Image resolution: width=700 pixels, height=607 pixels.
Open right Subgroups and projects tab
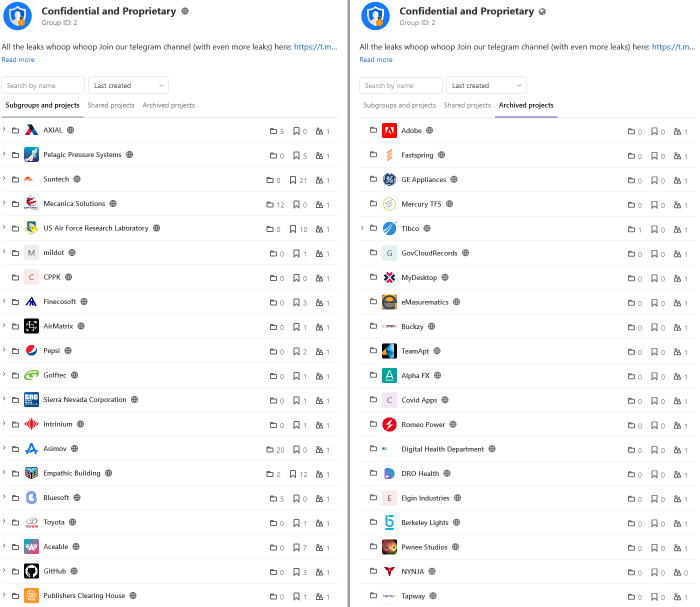tap(399, 105)
